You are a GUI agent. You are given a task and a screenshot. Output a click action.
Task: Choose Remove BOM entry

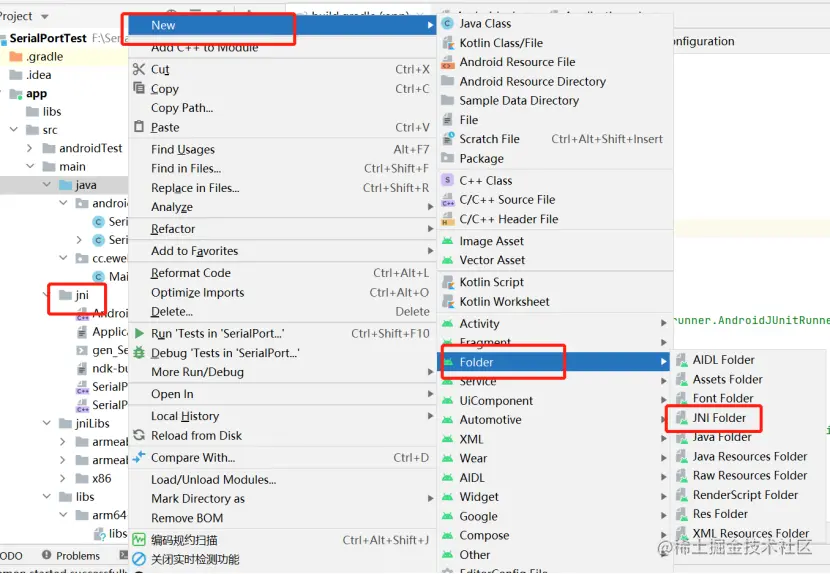(x=282, y=518)
